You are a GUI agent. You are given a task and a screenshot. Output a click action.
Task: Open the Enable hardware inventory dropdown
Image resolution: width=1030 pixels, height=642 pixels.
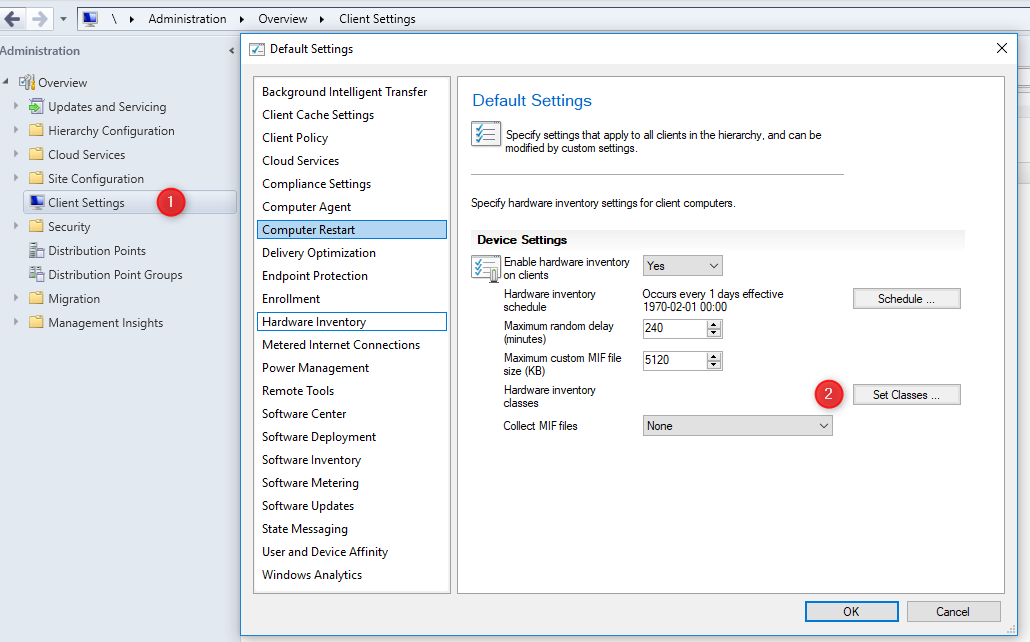coord(683,265)
